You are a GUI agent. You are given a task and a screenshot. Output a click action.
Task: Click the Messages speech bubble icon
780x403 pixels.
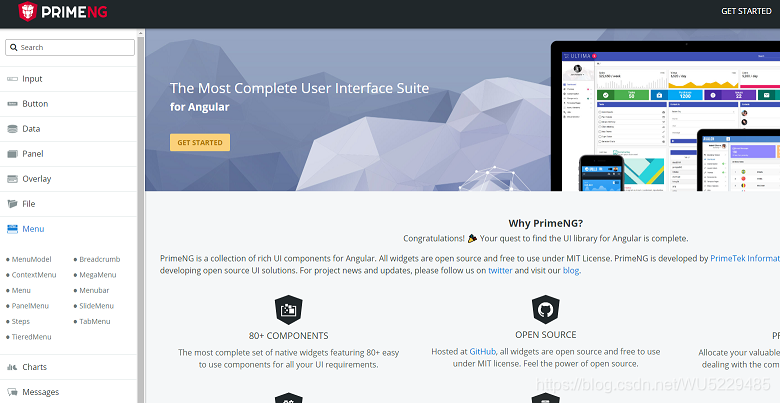coord(12,392)
